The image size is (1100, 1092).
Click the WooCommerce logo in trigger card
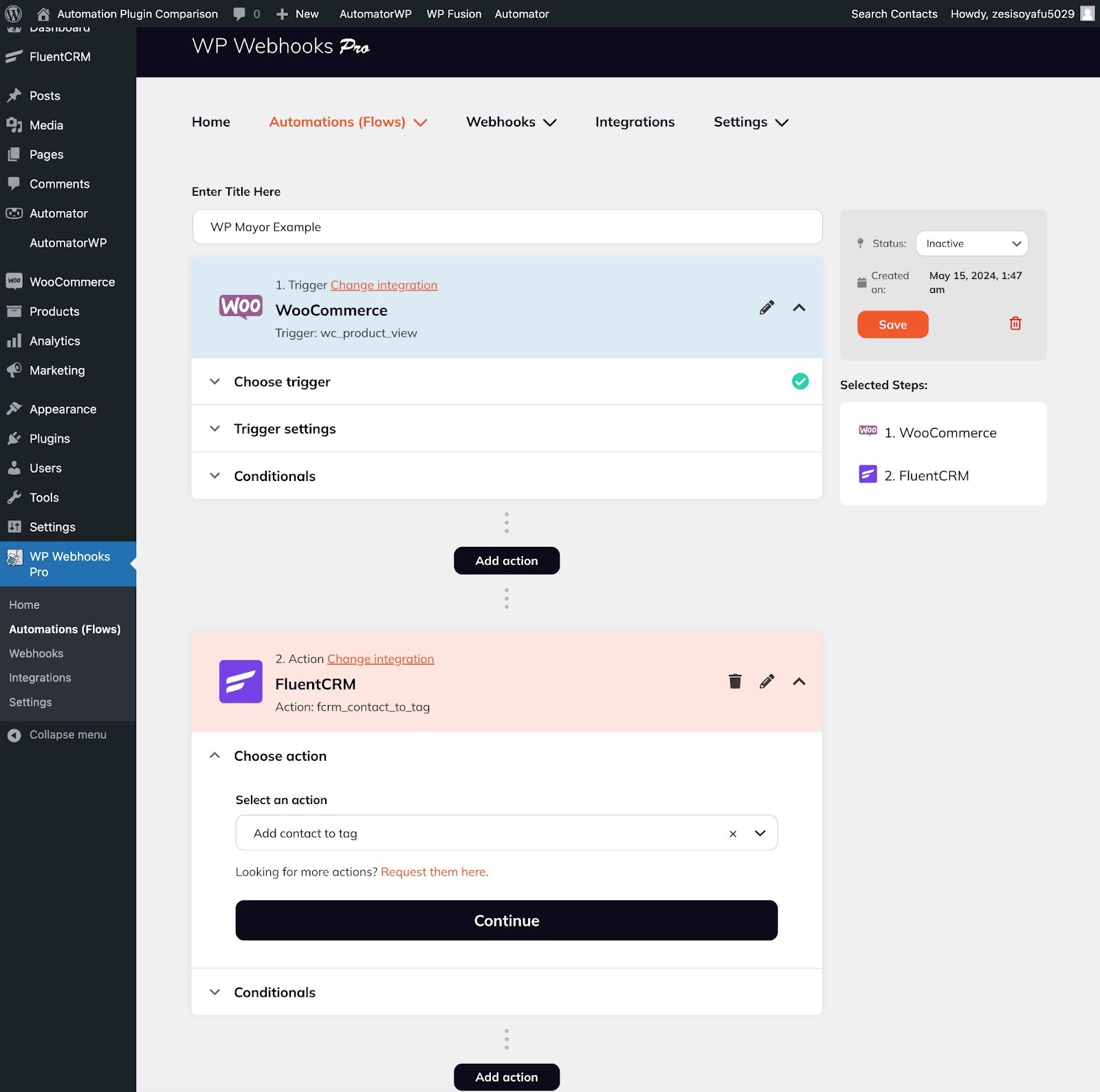(x=241, y=307)
